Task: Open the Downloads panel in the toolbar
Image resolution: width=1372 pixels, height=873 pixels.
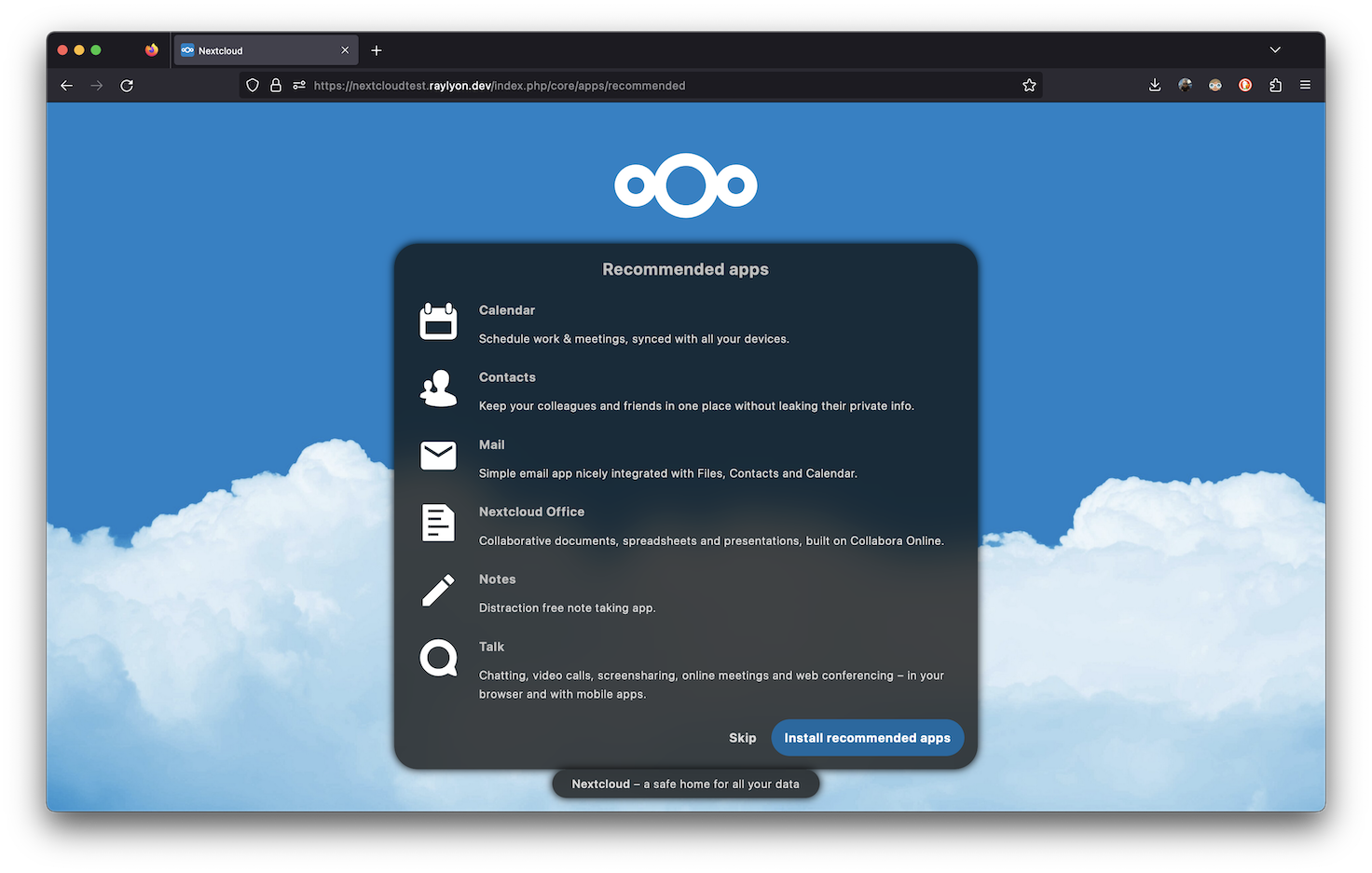Action: coord(1155,85)
